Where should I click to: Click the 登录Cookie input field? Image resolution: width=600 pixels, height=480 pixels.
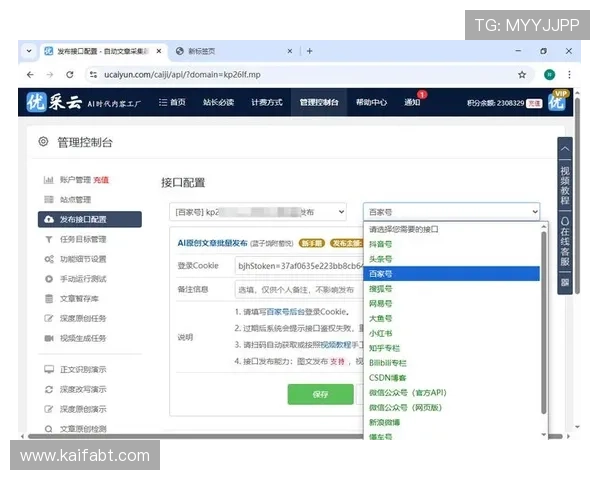pyautogui.click(x=299, y=266)
